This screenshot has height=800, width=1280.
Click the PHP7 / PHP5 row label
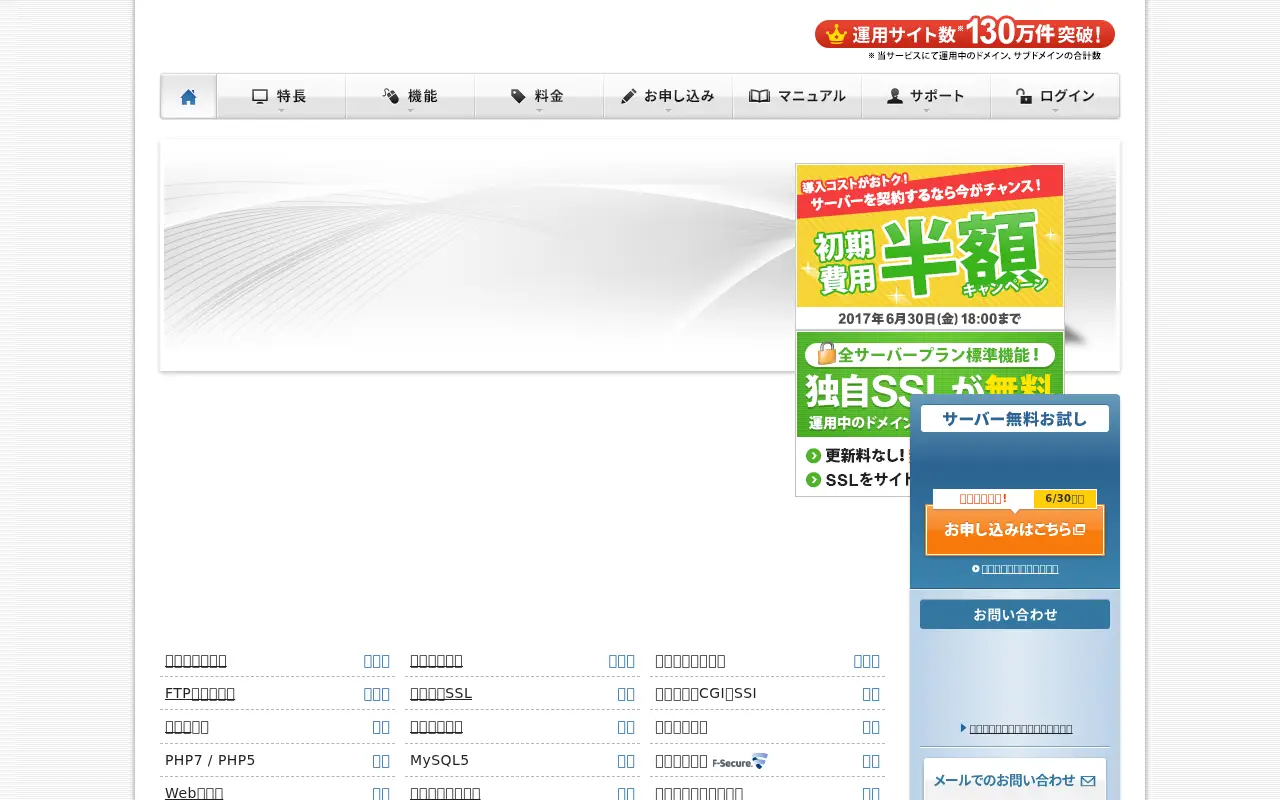(210, 760)
